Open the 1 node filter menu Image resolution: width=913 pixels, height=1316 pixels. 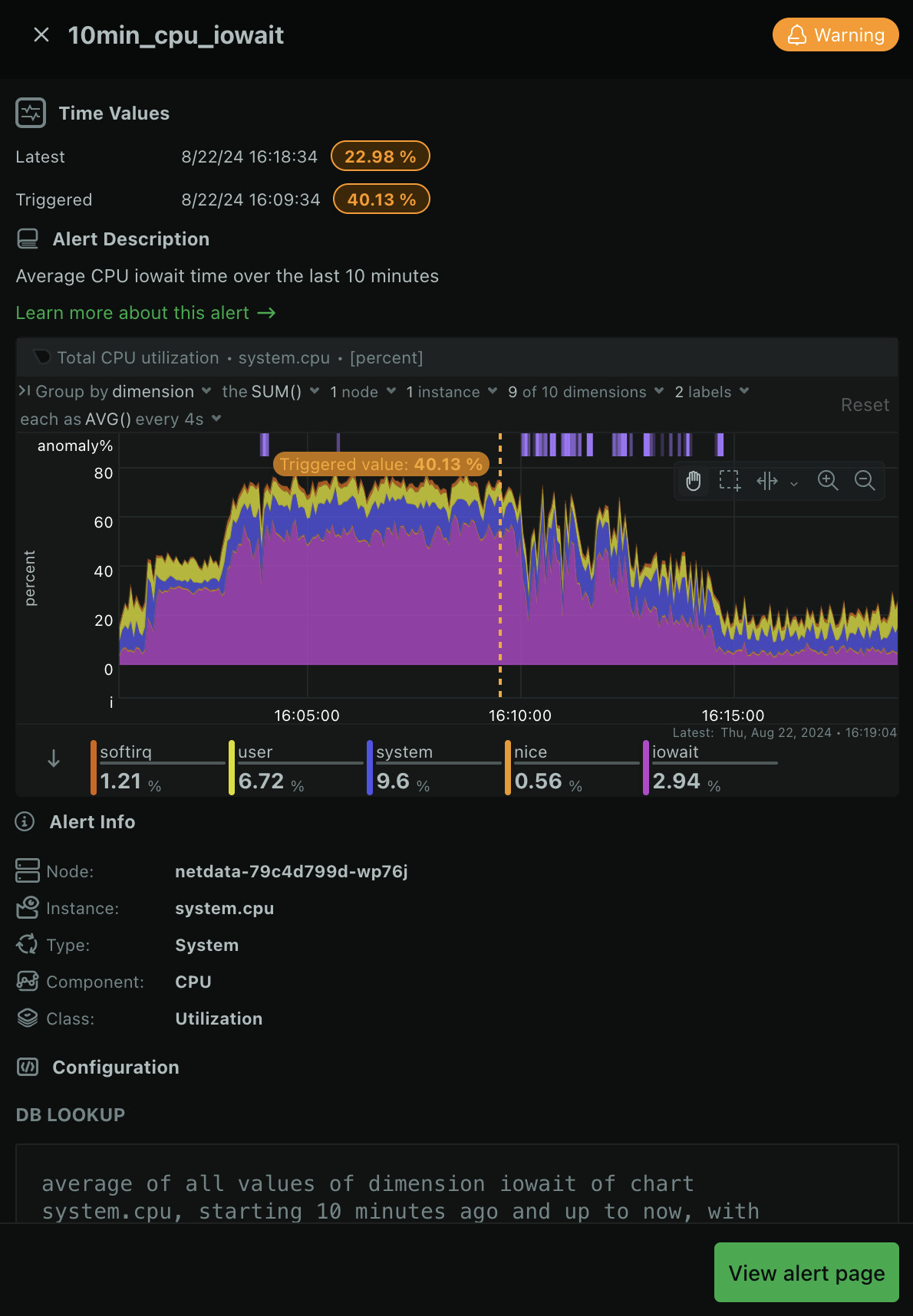click(x=362, y=392)
